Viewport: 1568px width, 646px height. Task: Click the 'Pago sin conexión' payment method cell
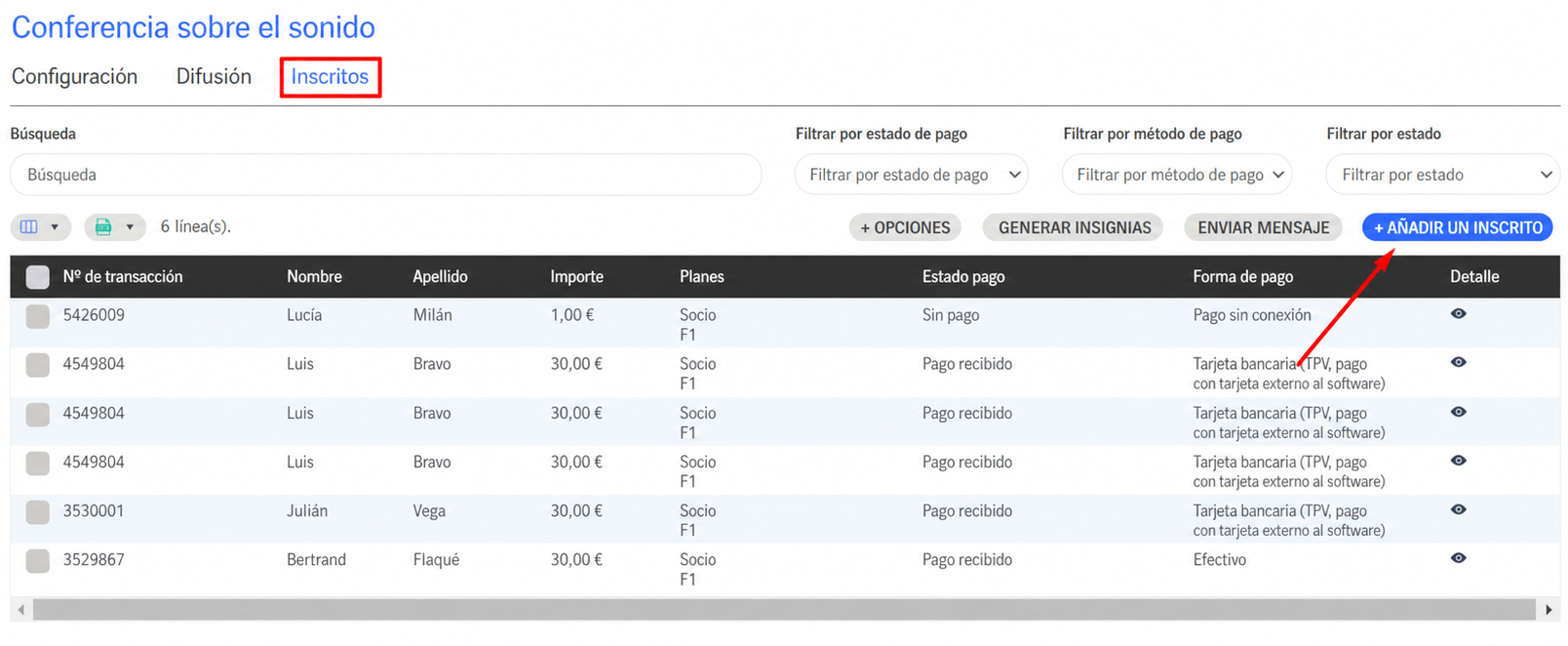(1252, 315)
